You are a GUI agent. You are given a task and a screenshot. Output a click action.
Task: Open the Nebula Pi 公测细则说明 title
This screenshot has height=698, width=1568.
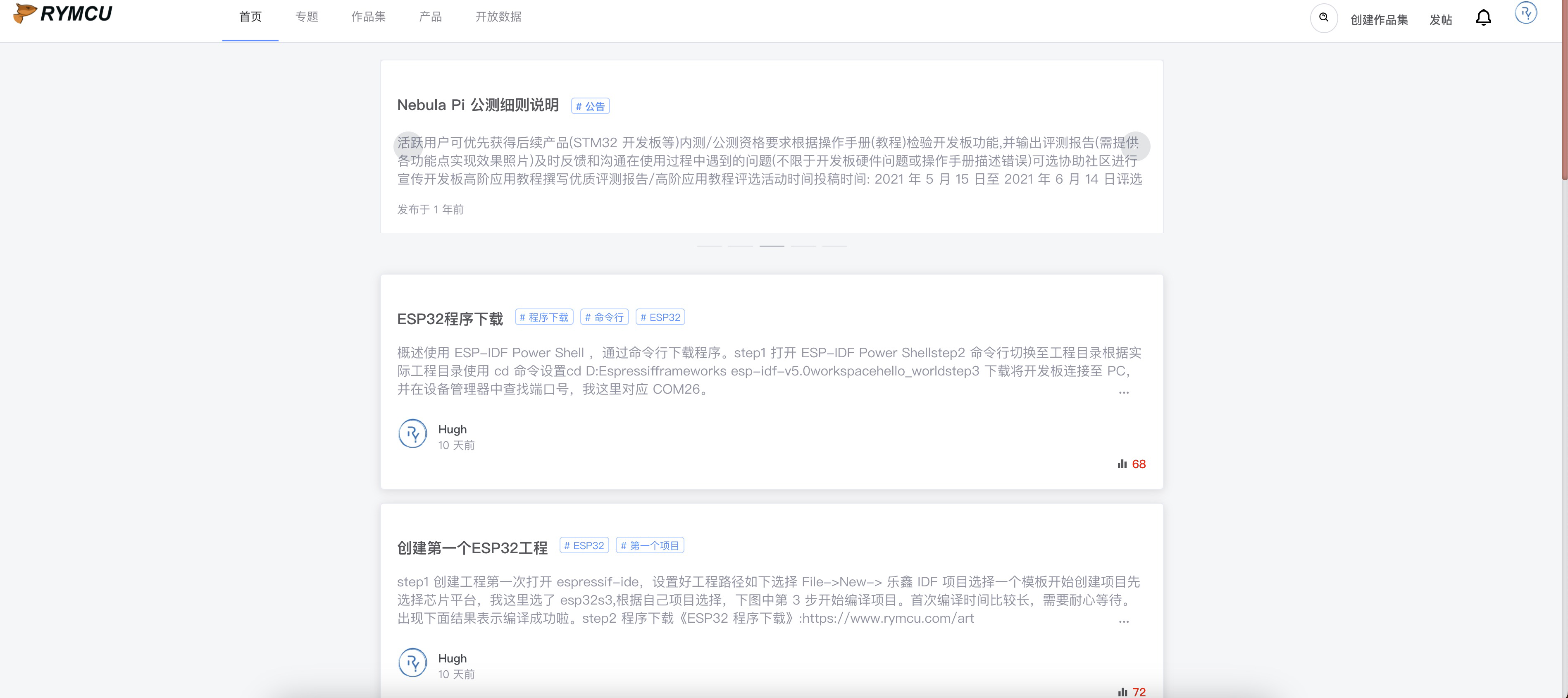[x=478, y=105]
